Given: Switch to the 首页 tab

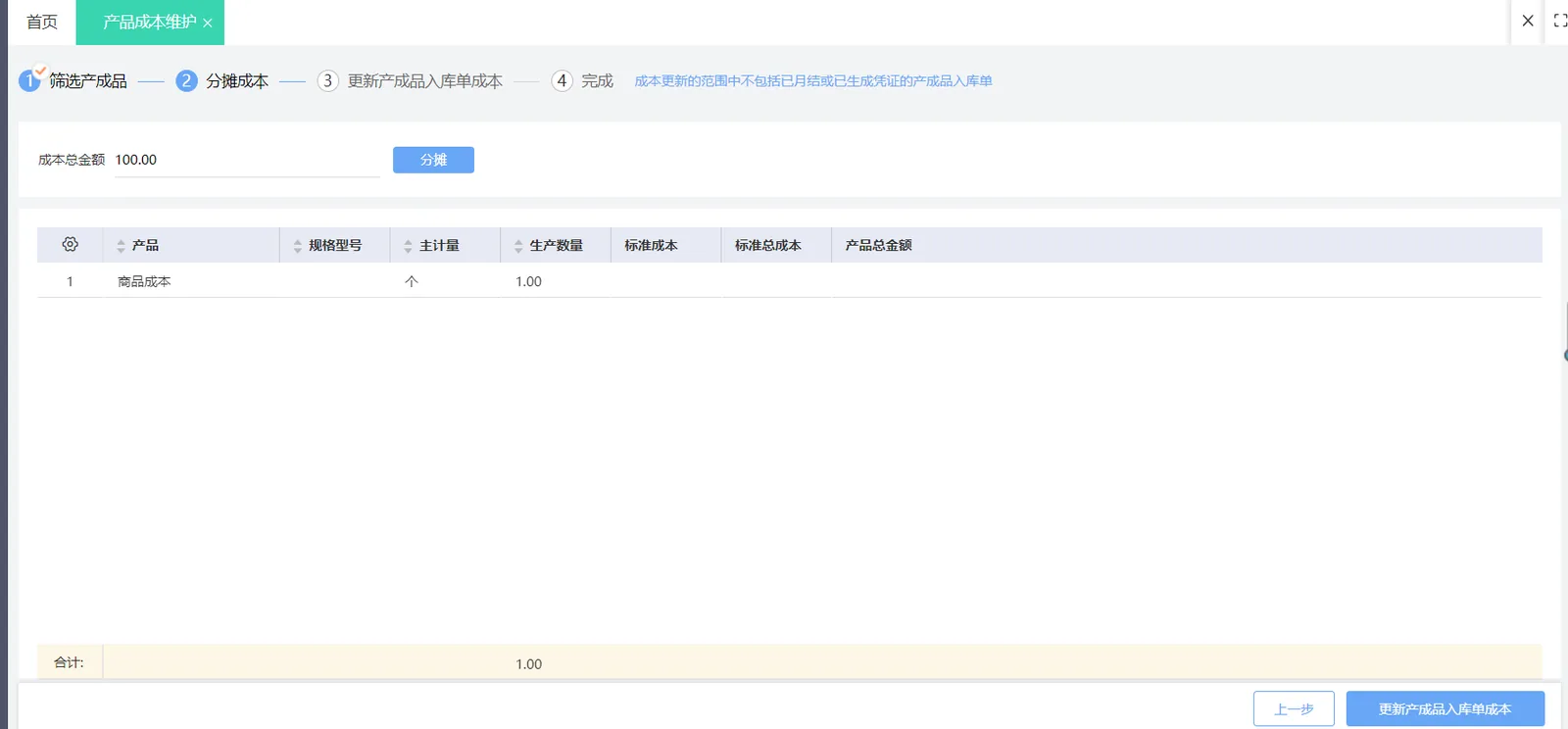Looking at the screenshot, I should pyautogui.click(x=42, y=22).
